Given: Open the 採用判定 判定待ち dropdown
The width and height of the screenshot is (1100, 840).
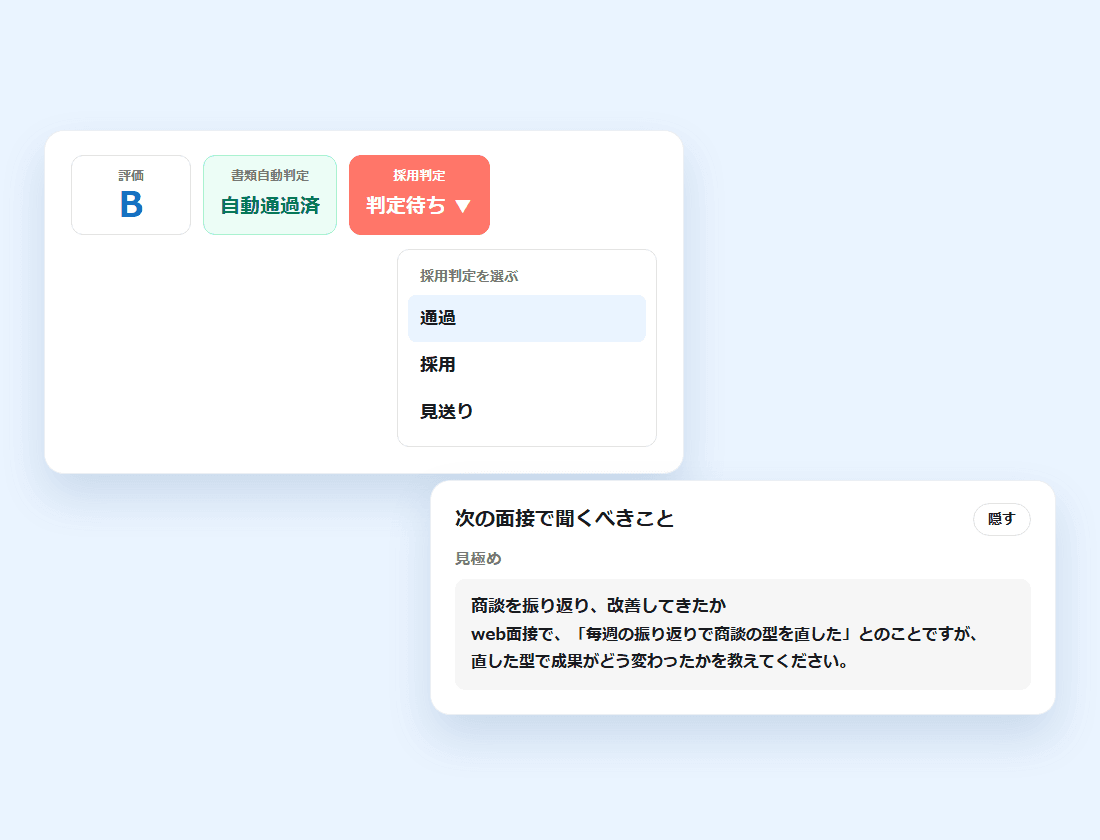Looking at the screenshot, I should 419,195.
